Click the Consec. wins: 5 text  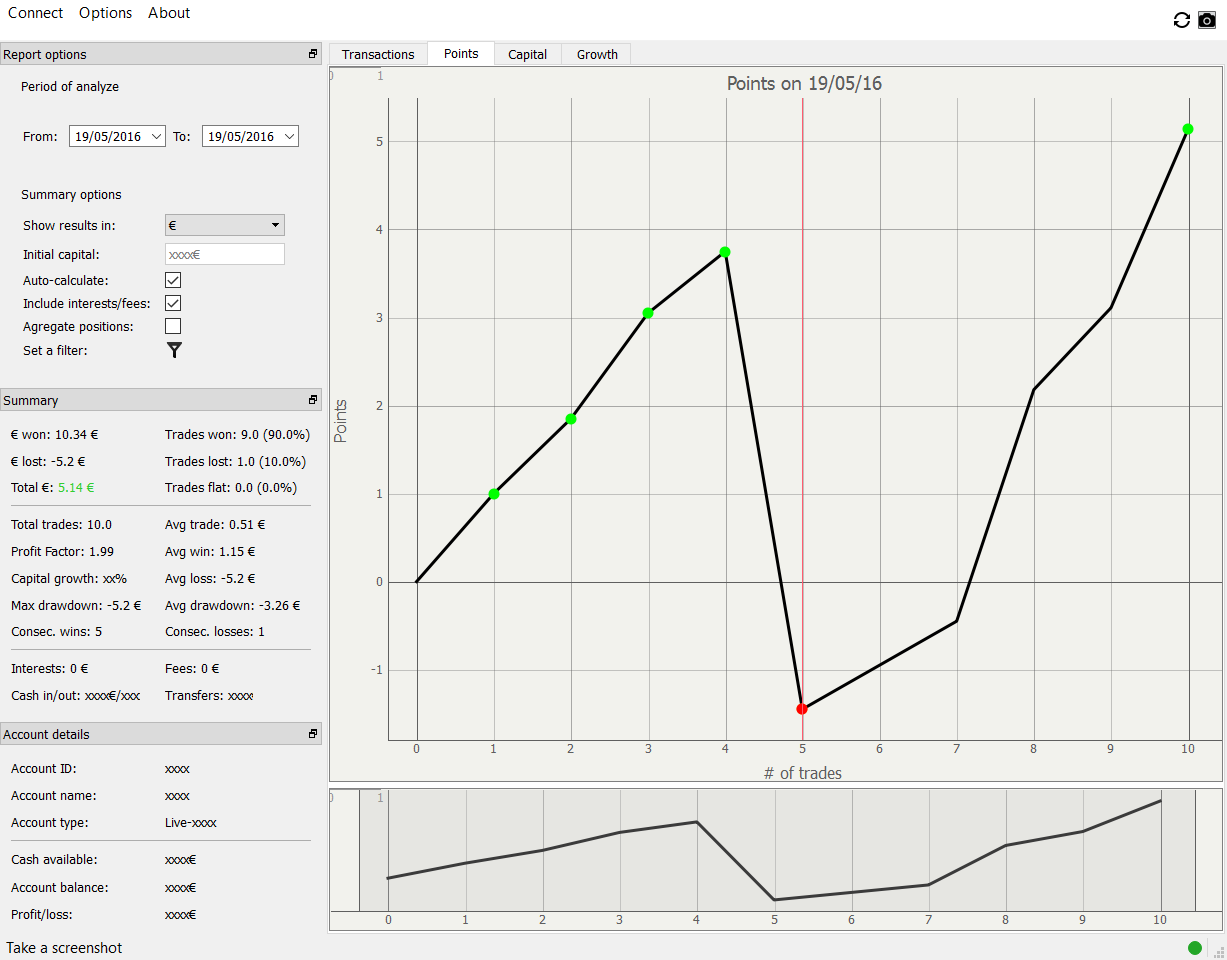pyautogui.click(x=57, y=631)
